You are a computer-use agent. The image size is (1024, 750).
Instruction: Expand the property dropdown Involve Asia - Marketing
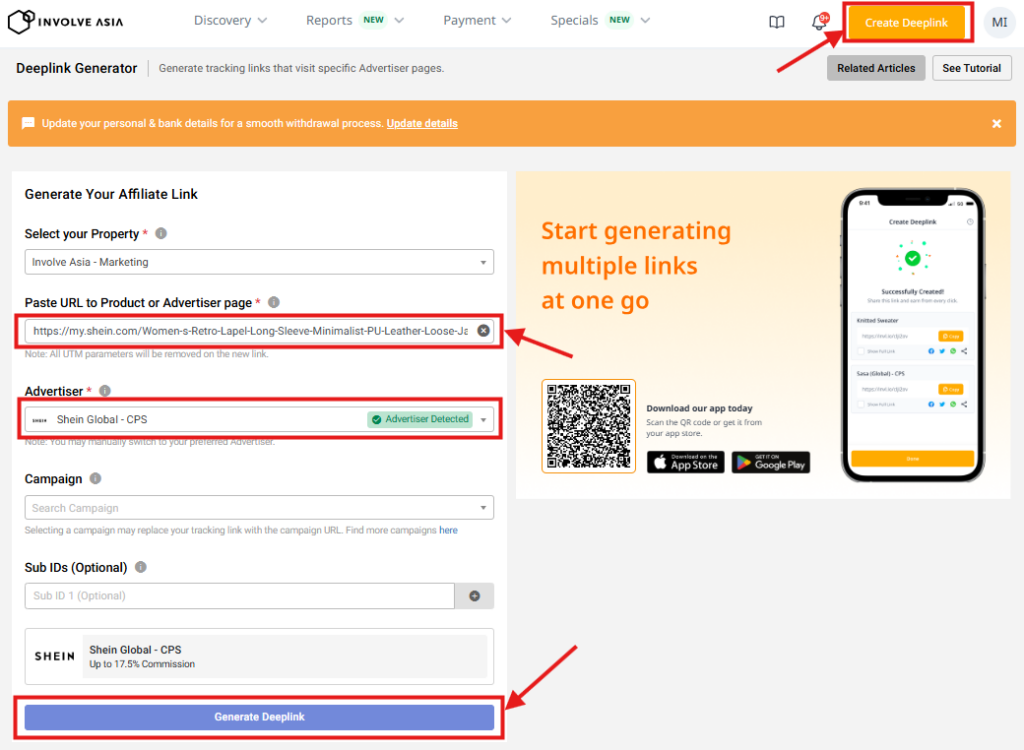[259, 262]
